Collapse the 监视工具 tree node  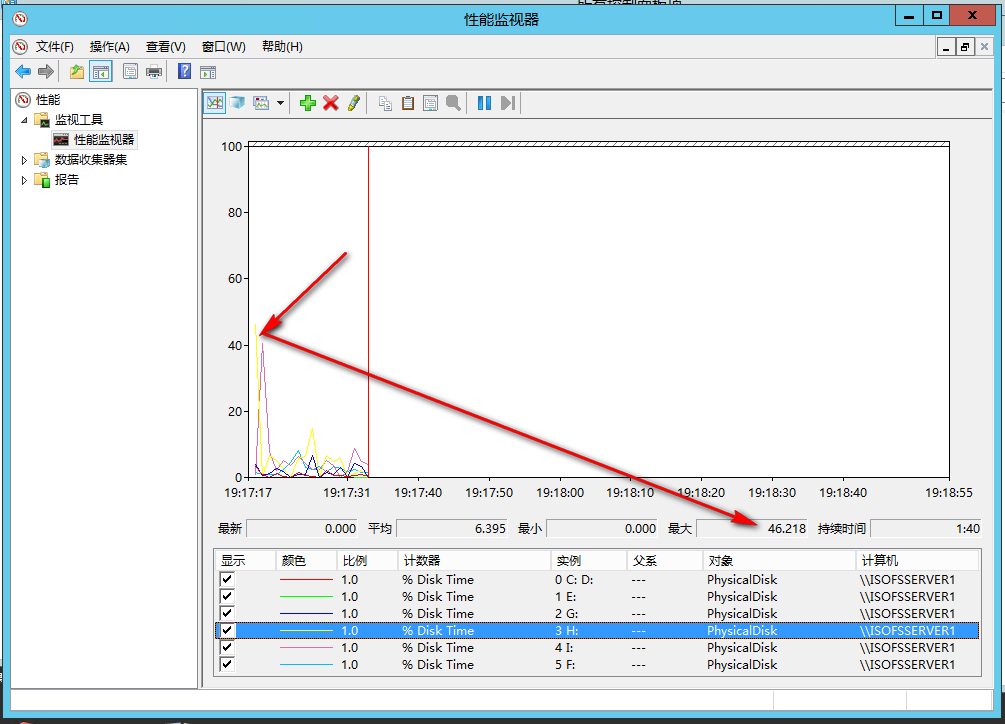tap(24, 120)
